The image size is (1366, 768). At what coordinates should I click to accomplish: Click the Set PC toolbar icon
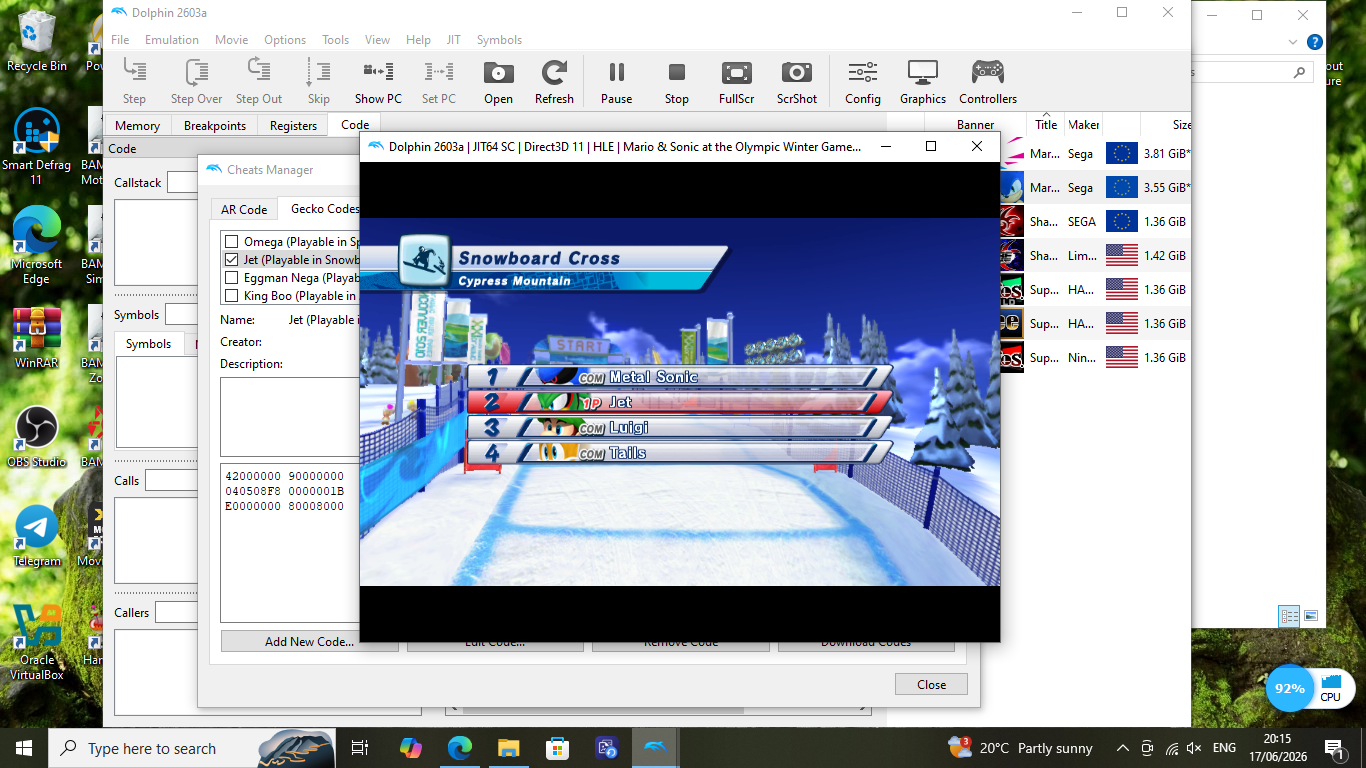(438, 81)
